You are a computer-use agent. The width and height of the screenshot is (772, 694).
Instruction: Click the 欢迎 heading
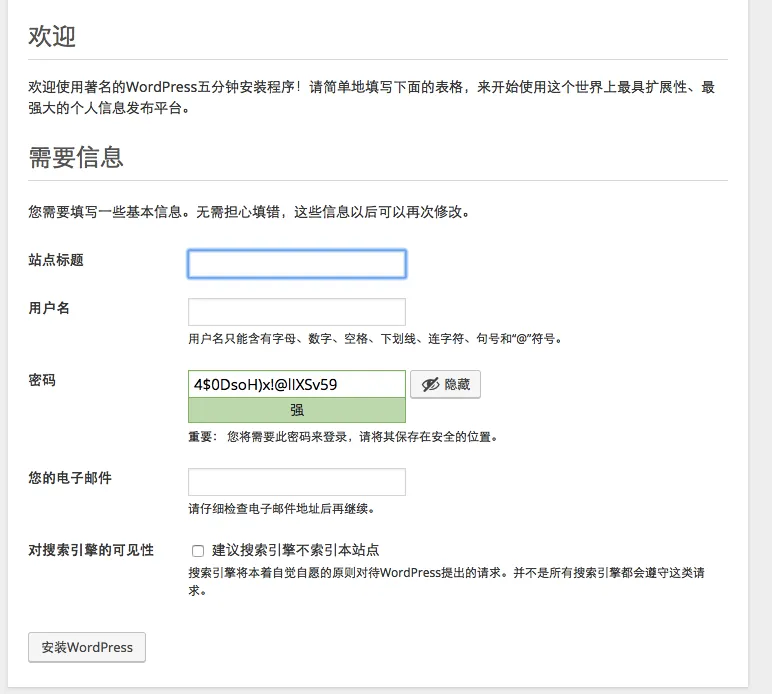click(x=52, y=36)
